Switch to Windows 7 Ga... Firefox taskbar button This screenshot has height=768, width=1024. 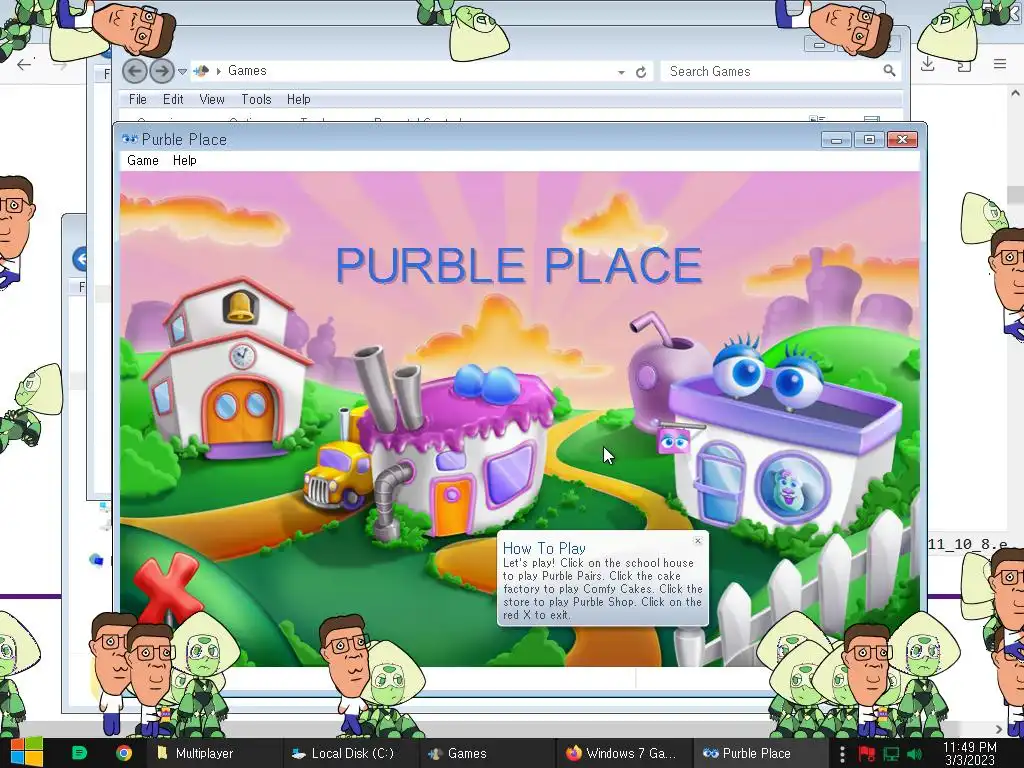pyautogui.click(x=624, y=753)
